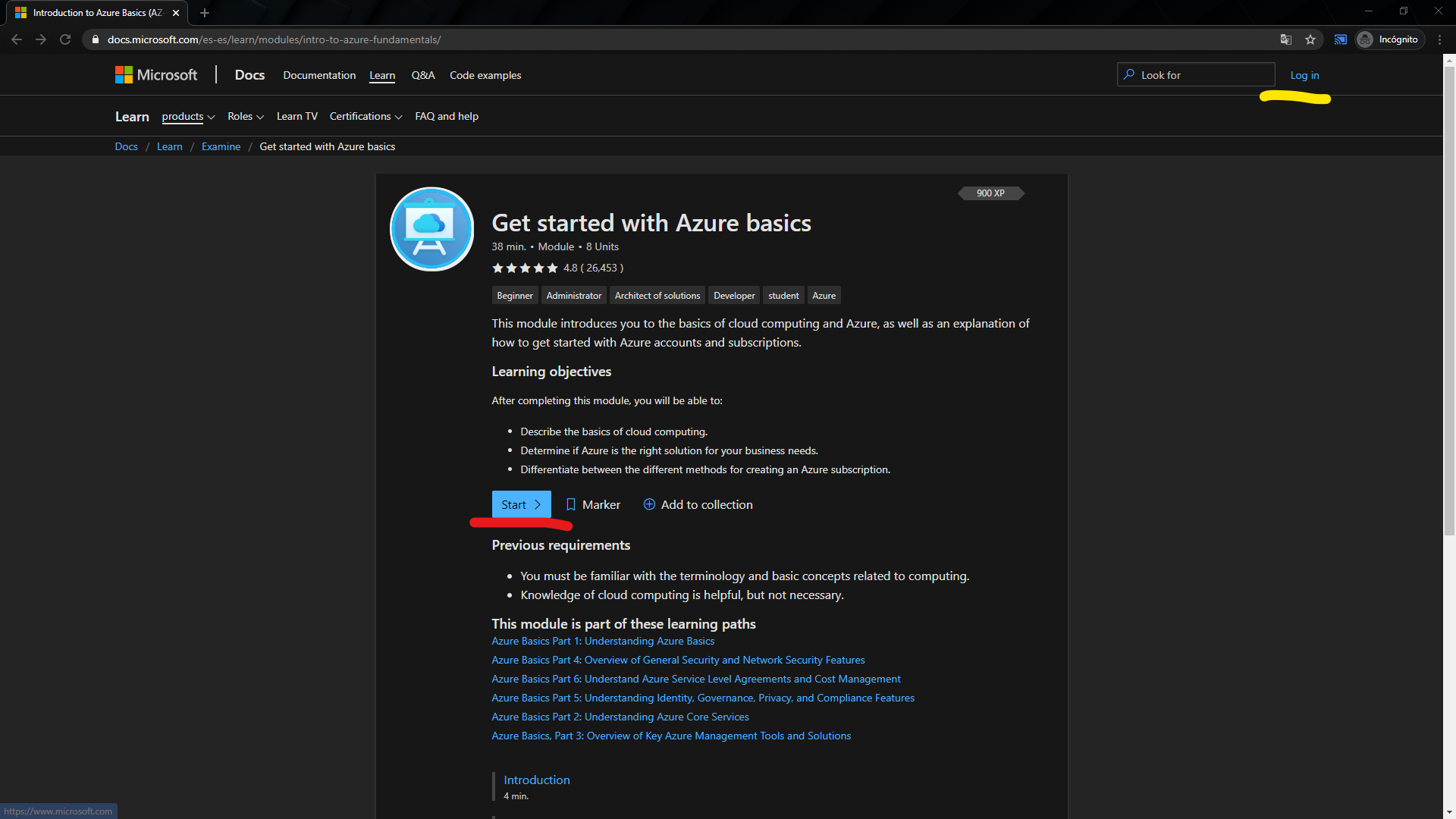Image resolution: width=1456 pixels, height=819 pixels.
Task: Click the Look for search field
Action: (1196, 74)
